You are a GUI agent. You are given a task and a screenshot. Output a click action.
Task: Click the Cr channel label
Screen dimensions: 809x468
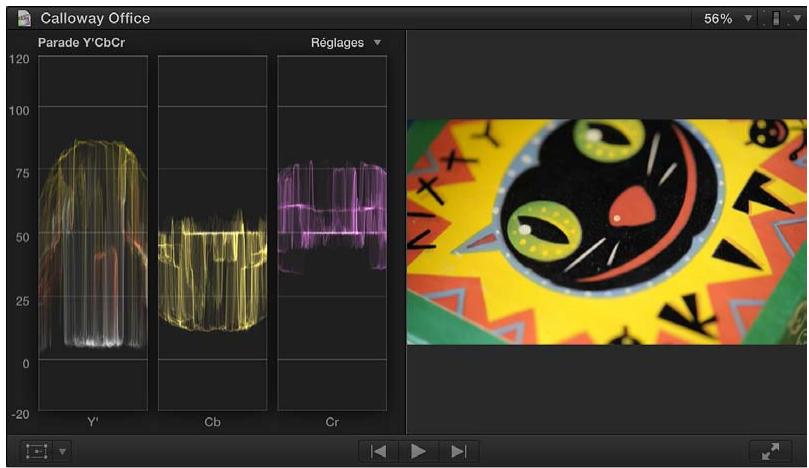pos(332,422)
